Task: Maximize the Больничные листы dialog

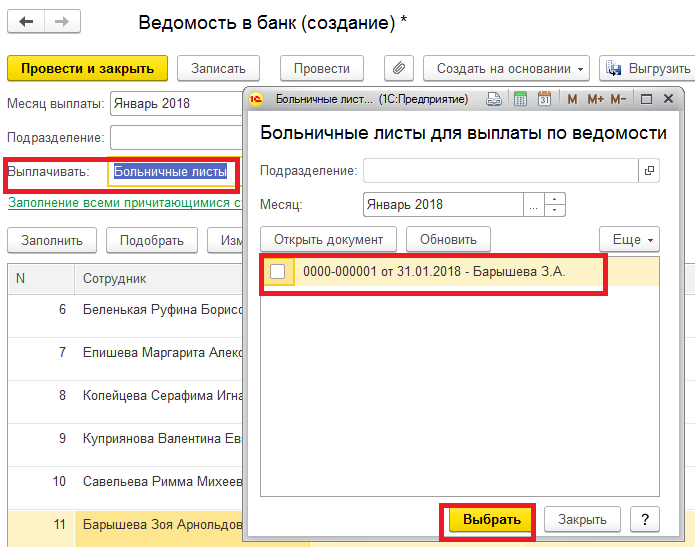Action: (x=646, y=99)
